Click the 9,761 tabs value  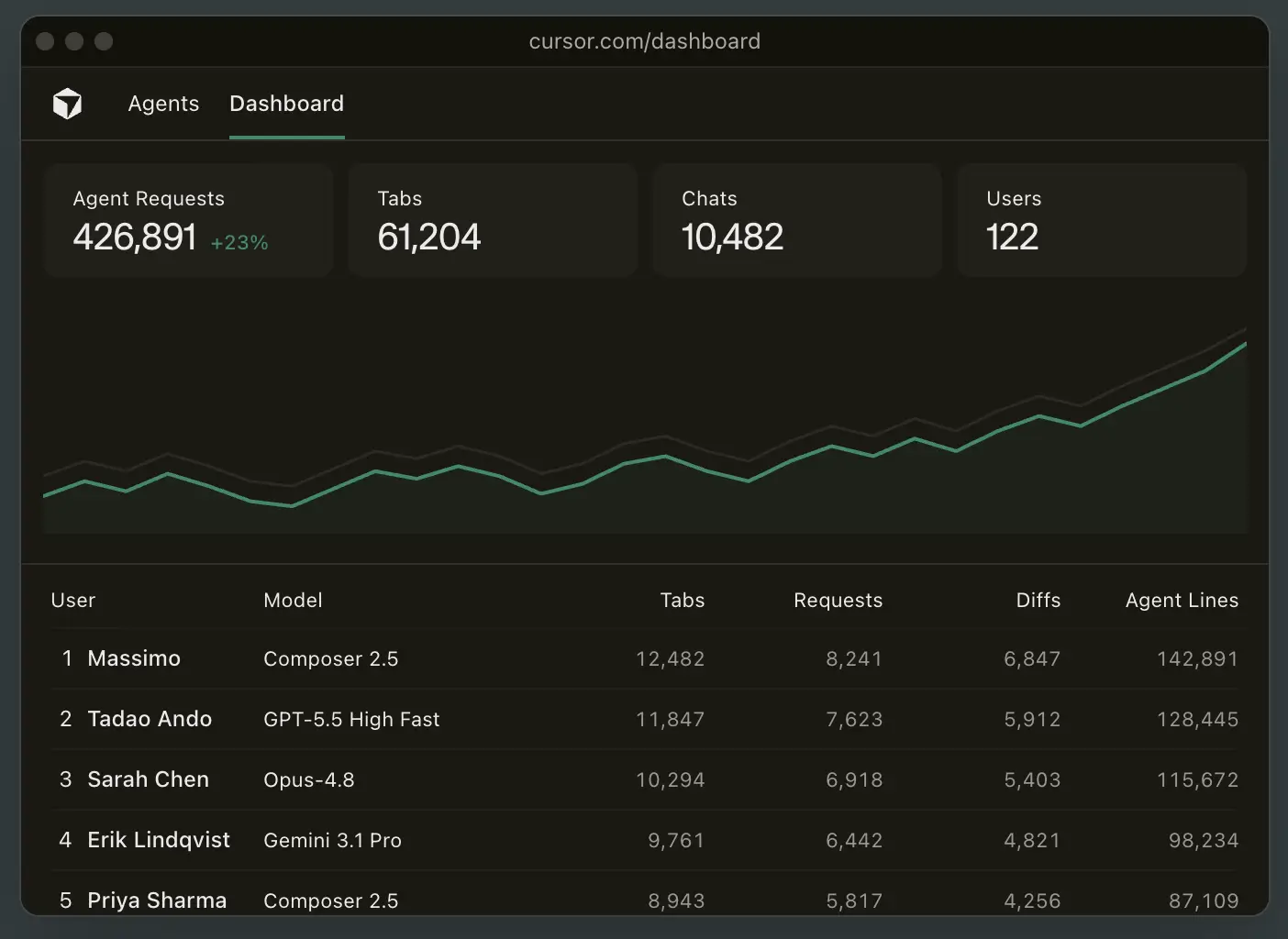[676, 841]
